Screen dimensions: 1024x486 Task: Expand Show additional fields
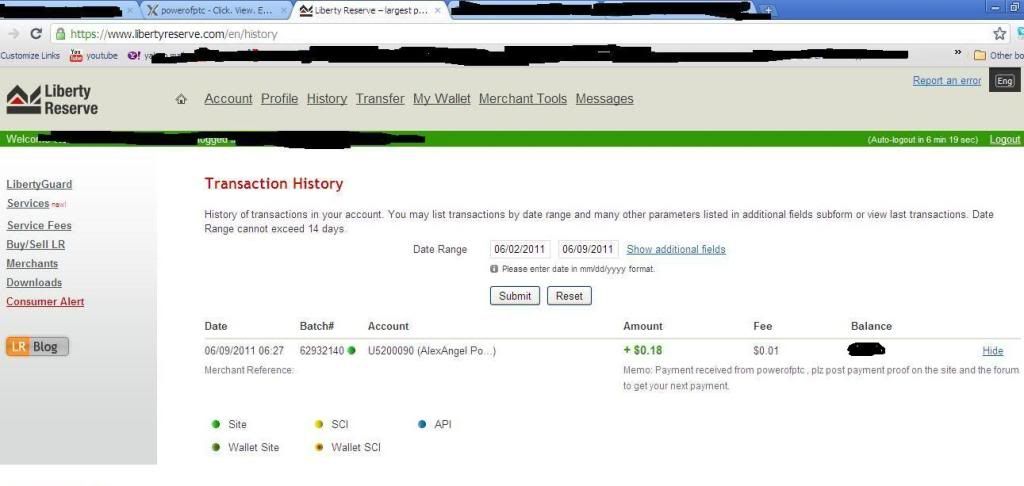pyautogui.click(x=676, y=249)
